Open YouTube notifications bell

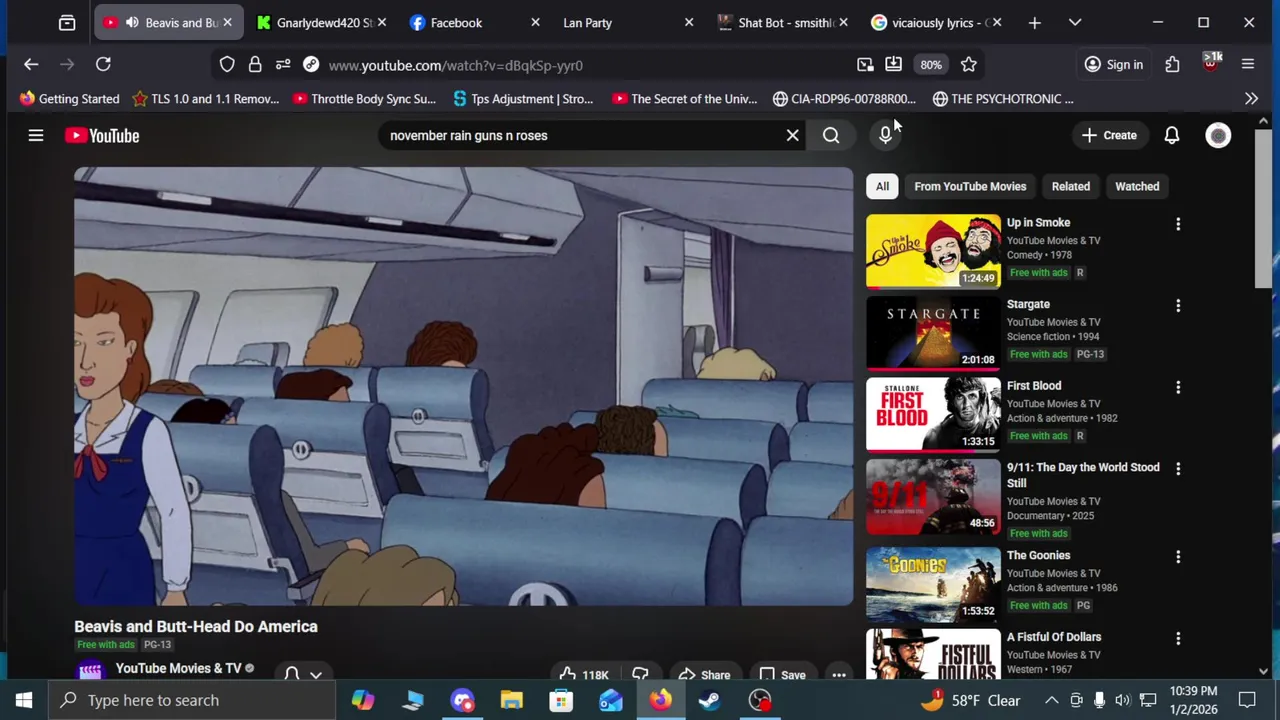coord(1171,135)
